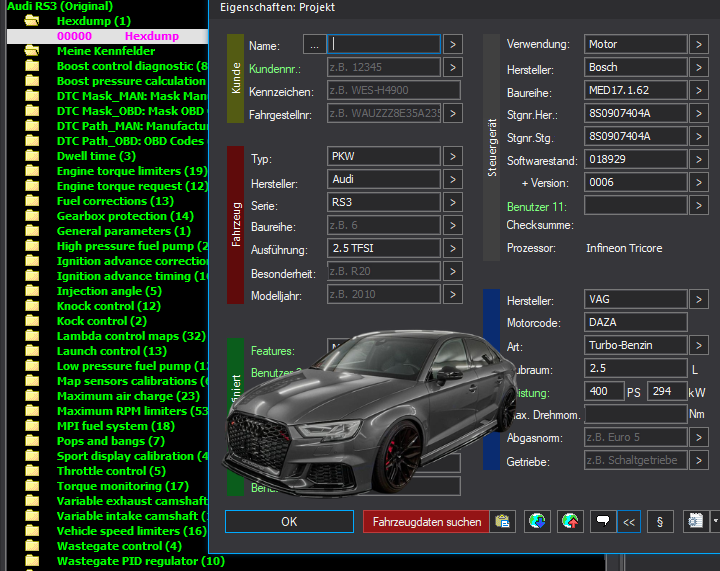
Task: Click the settings document icon button
Action: tap(696, 522)
